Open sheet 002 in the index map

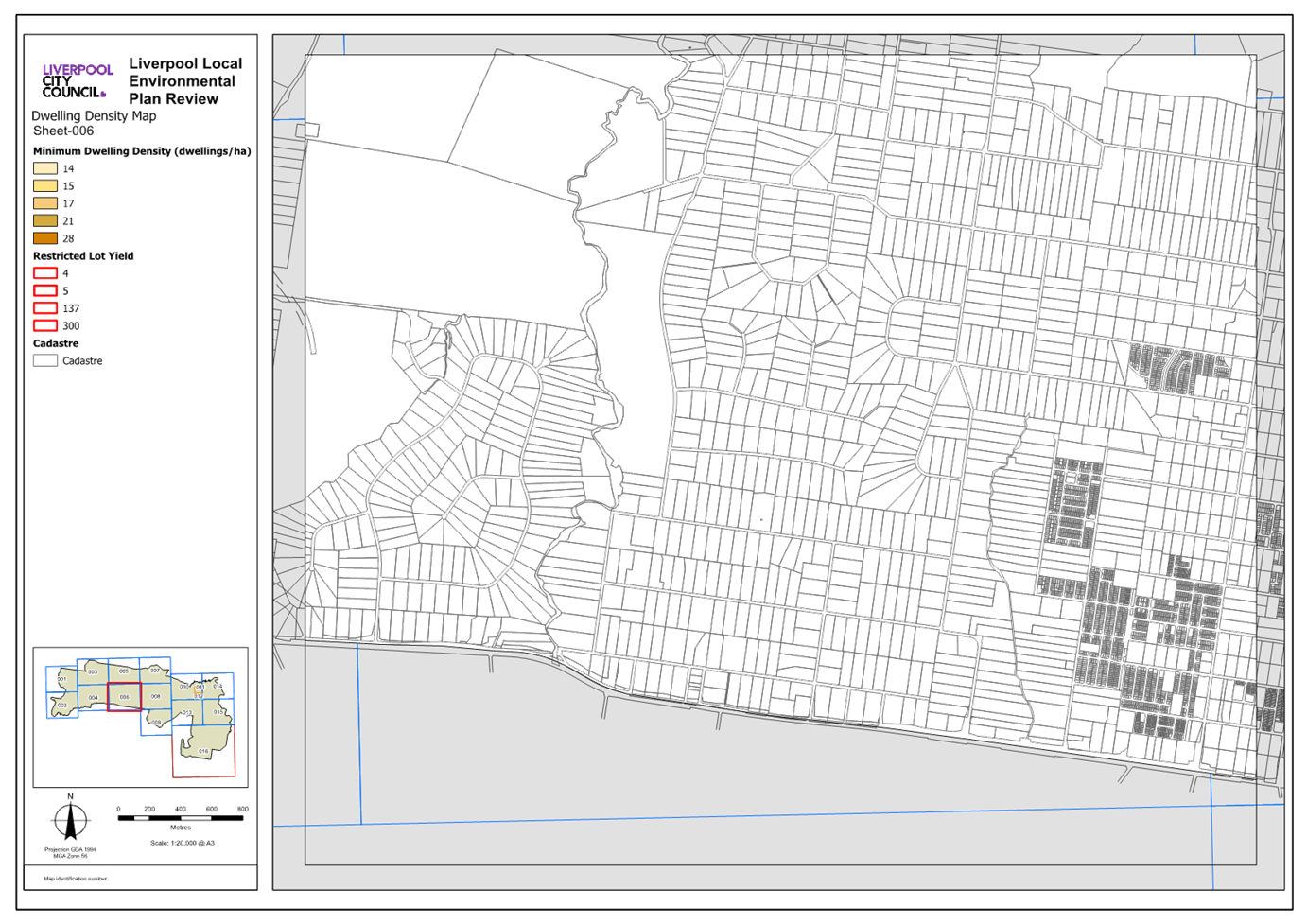pos(62,706)
